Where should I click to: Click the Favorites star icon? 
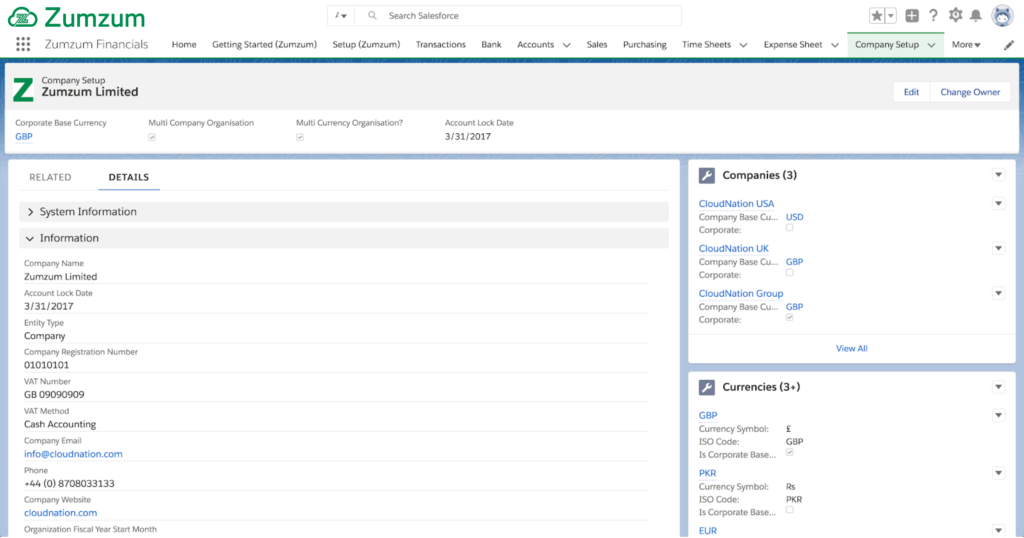tap(876, 16)
